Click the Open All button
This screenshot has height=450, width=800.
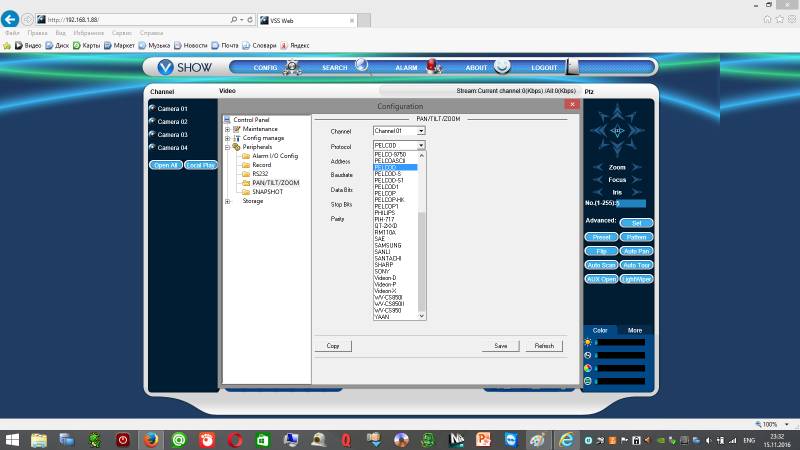[x=166, y=165]
